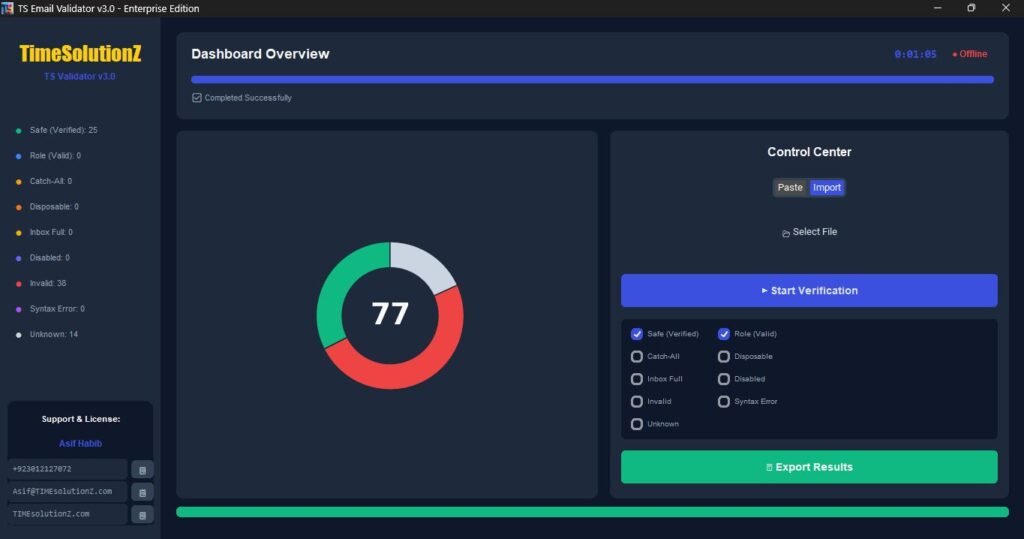Copy the phone number with its copy icon
Viewport: 1024px width, 539px height.
[x=142, y=469]
